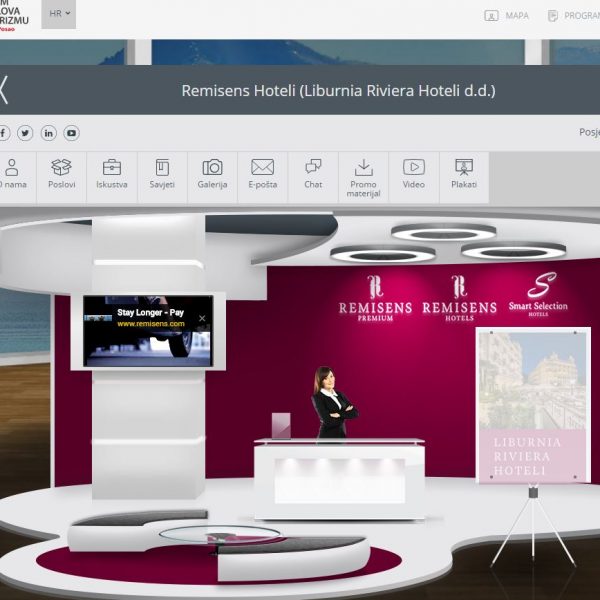Viewport: 600px width, 600px height.
Task: Click the Remisens Premium logo
Action: (375, 298)
